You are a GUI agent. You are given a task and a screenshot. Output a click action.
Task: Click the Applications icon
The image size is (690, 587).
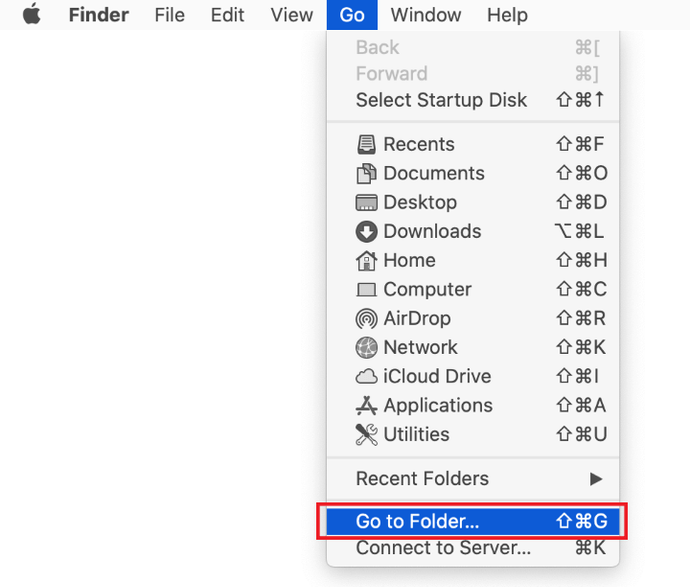click(x=367, y=406)
